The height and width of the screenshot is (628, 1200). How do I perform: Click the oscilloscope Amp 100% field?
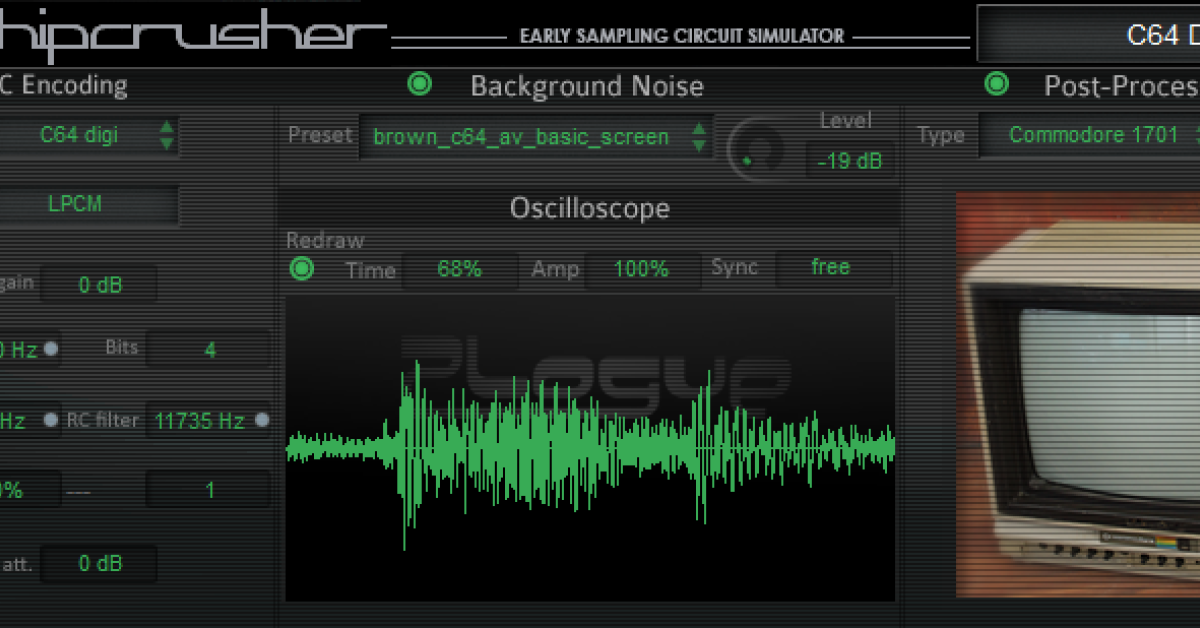point(641,270)
